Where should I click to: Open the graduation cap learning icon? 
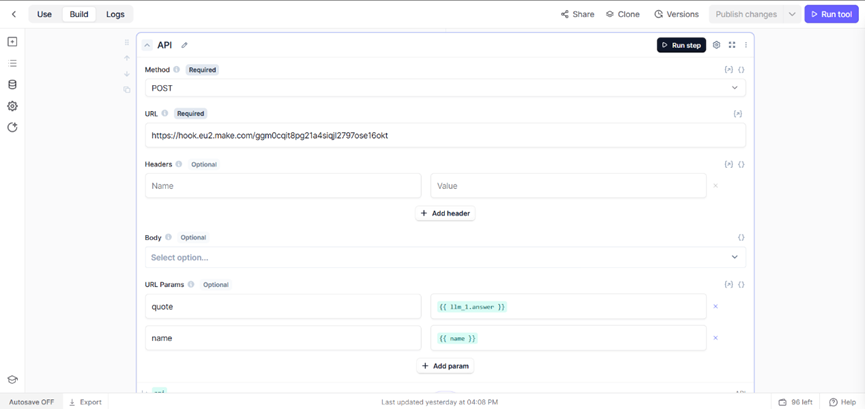12,380
